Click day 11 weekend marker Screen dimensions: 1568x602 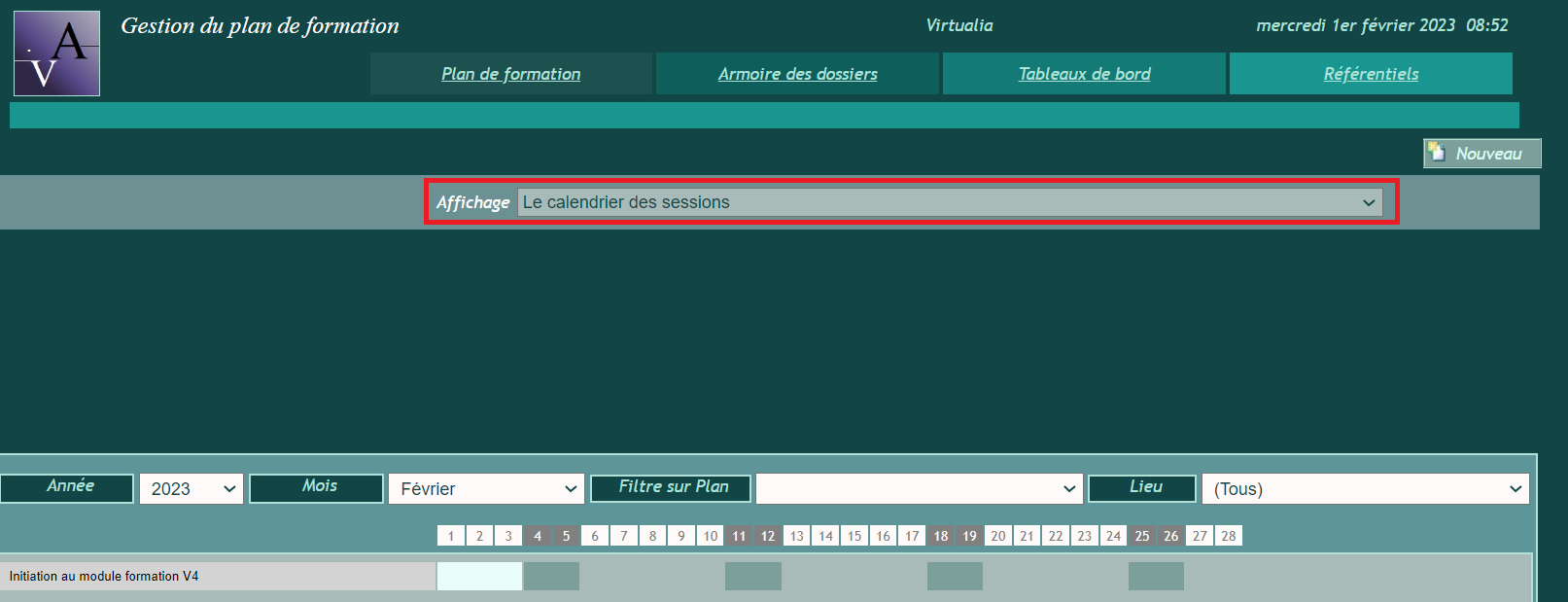[739, 536]
